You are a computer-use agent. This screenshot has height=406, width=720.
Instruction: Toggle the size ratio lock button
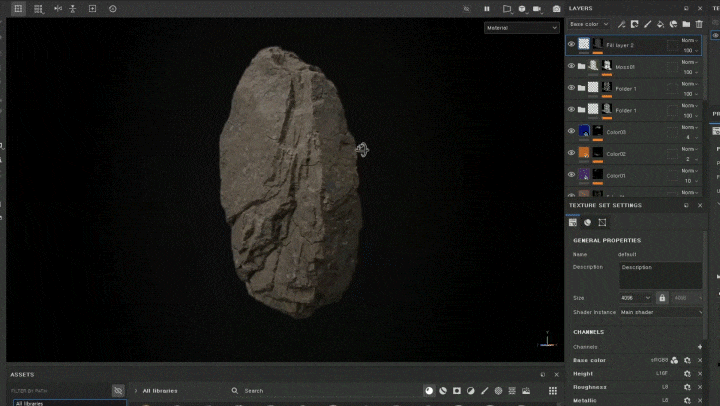point(662,298)
